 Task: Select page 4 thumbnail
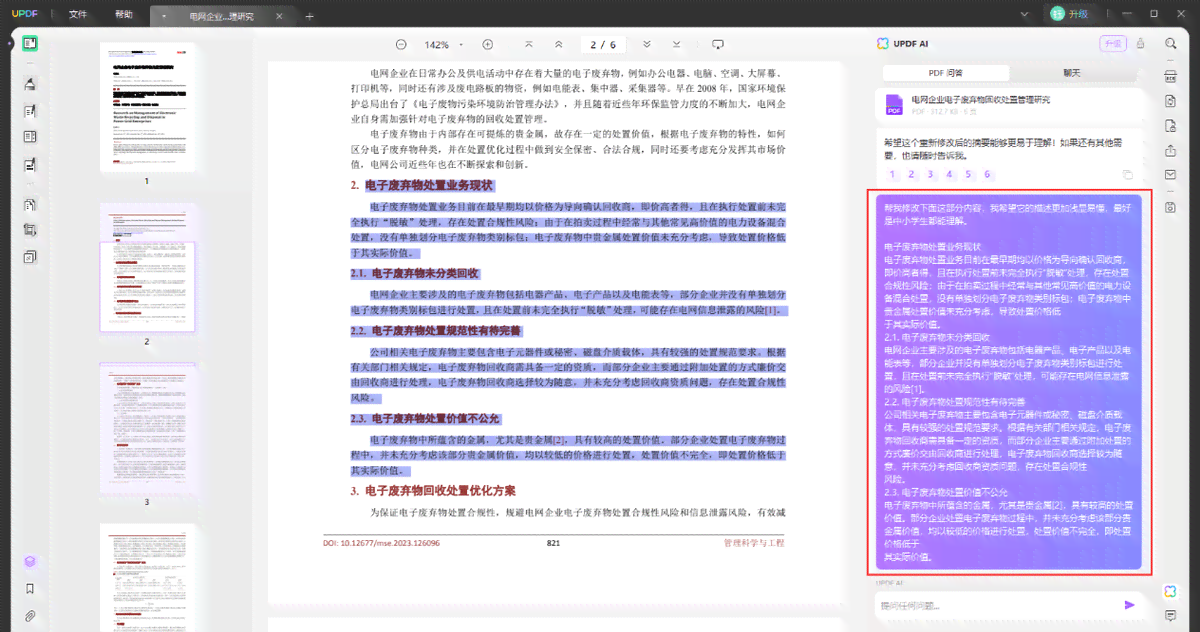coord(147,578)
